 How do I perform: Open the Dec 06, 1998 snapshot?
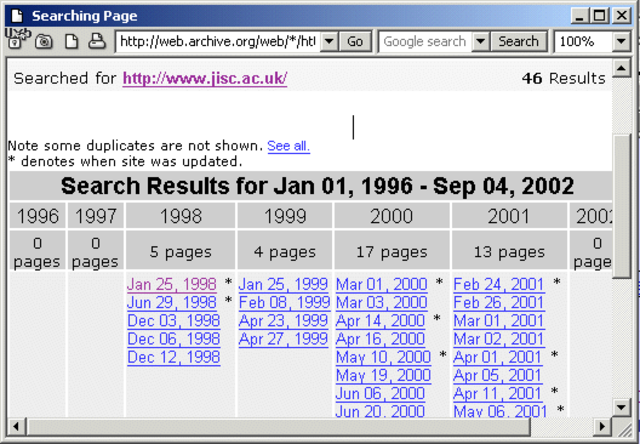tap(174, 339)
